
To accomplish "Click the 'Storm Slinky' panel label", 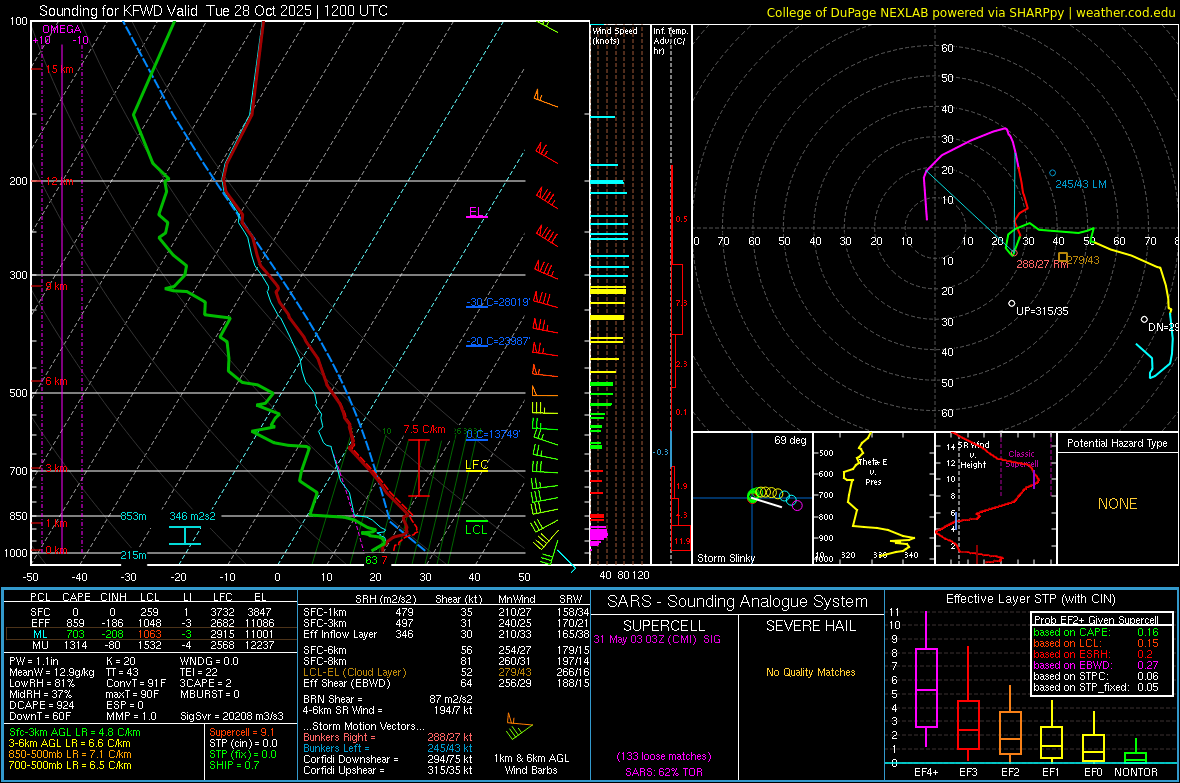I will click(726, 558).
